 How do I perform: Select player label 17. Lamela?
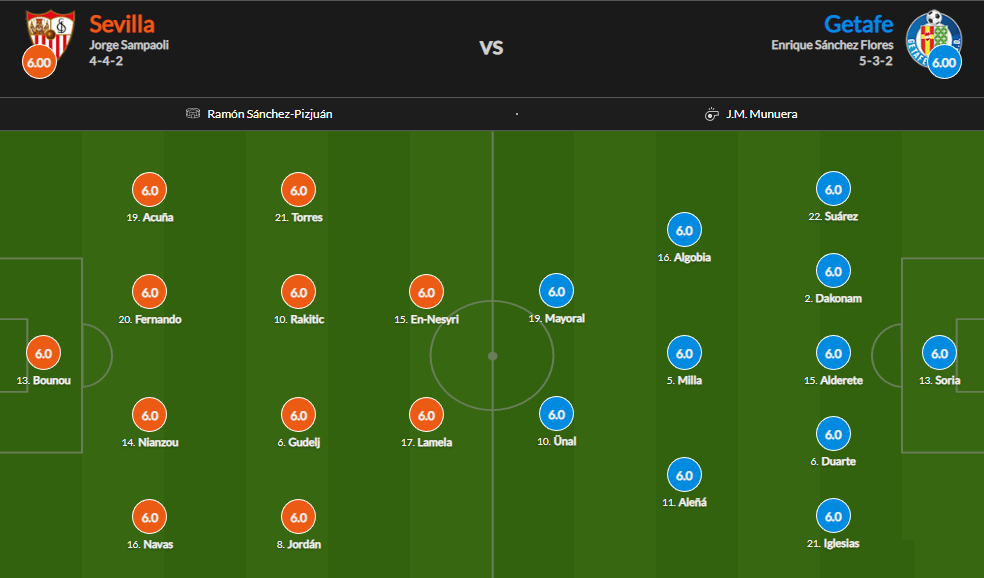point(426,442)
